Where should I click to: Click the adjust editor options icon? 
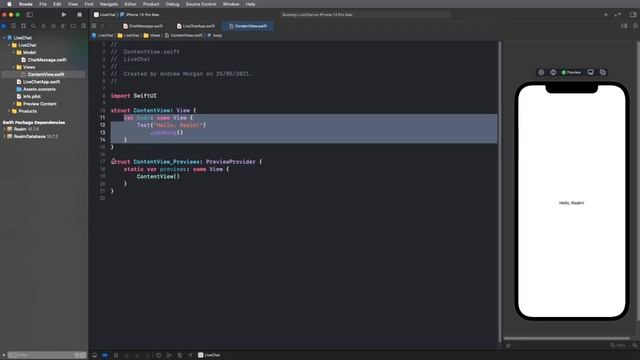[x=624, y=26]
